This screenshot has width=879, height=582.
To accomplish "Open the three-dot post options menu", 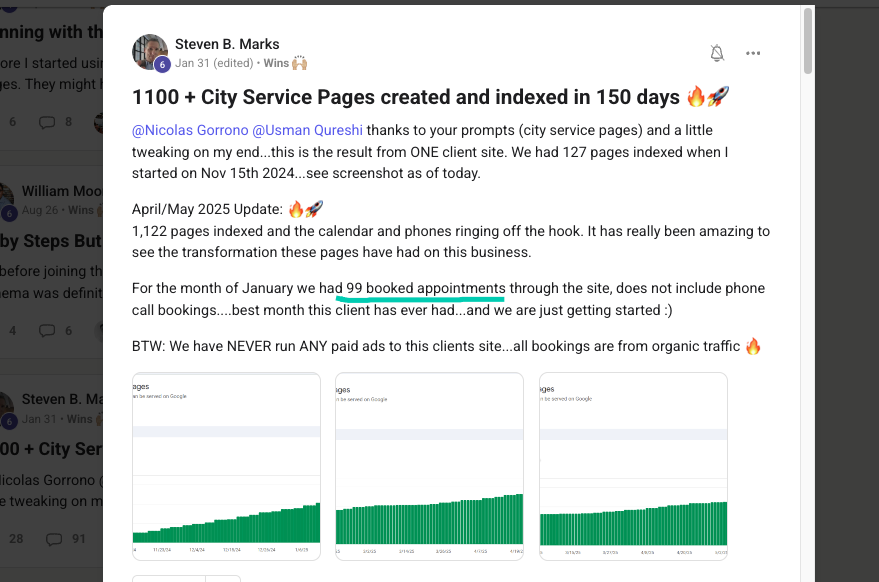I will tap(753, 53).
